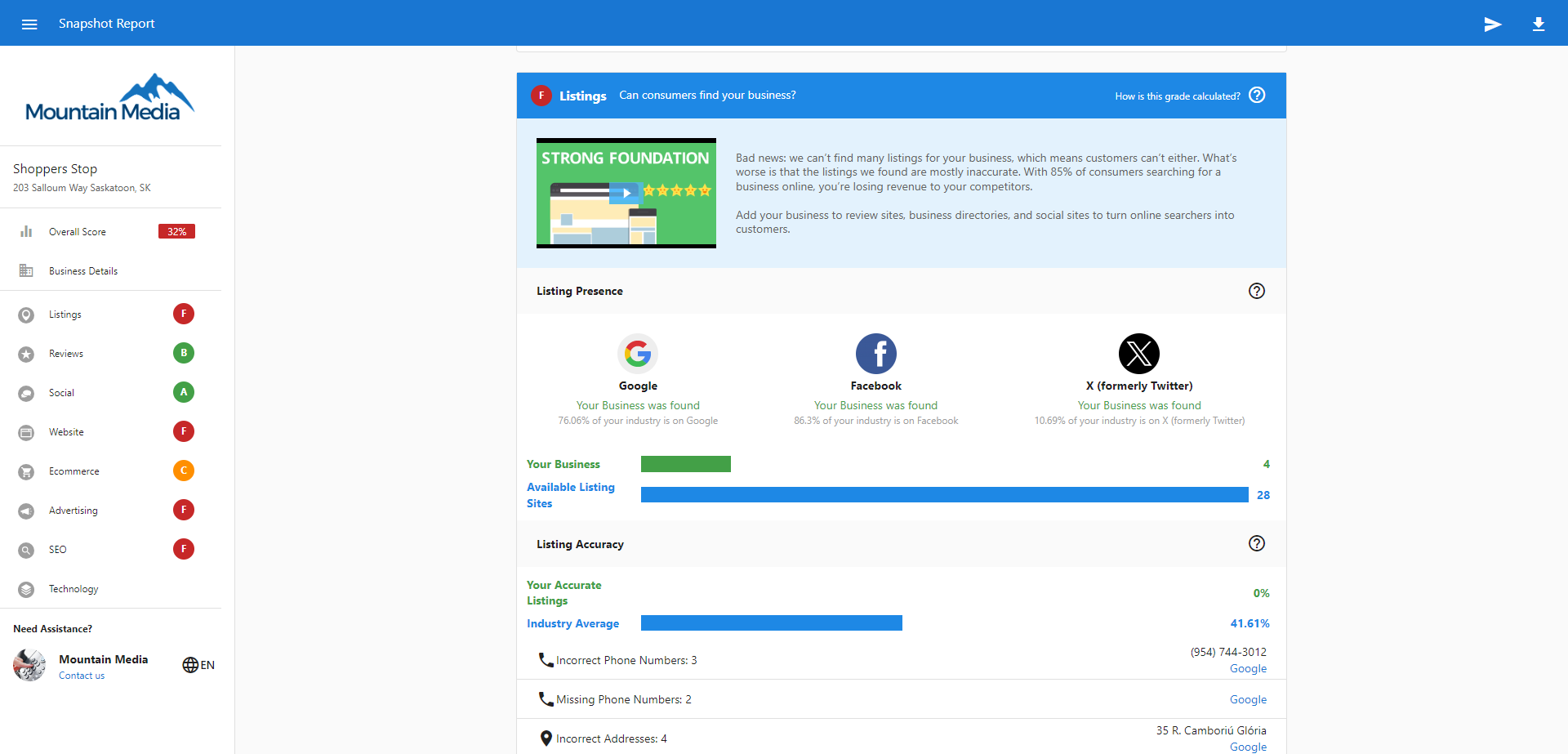Screen dimensions: 1568x754
Task: Click Google link under 35 R. Camboriú Glória
Action: (x=1248, y=747)
